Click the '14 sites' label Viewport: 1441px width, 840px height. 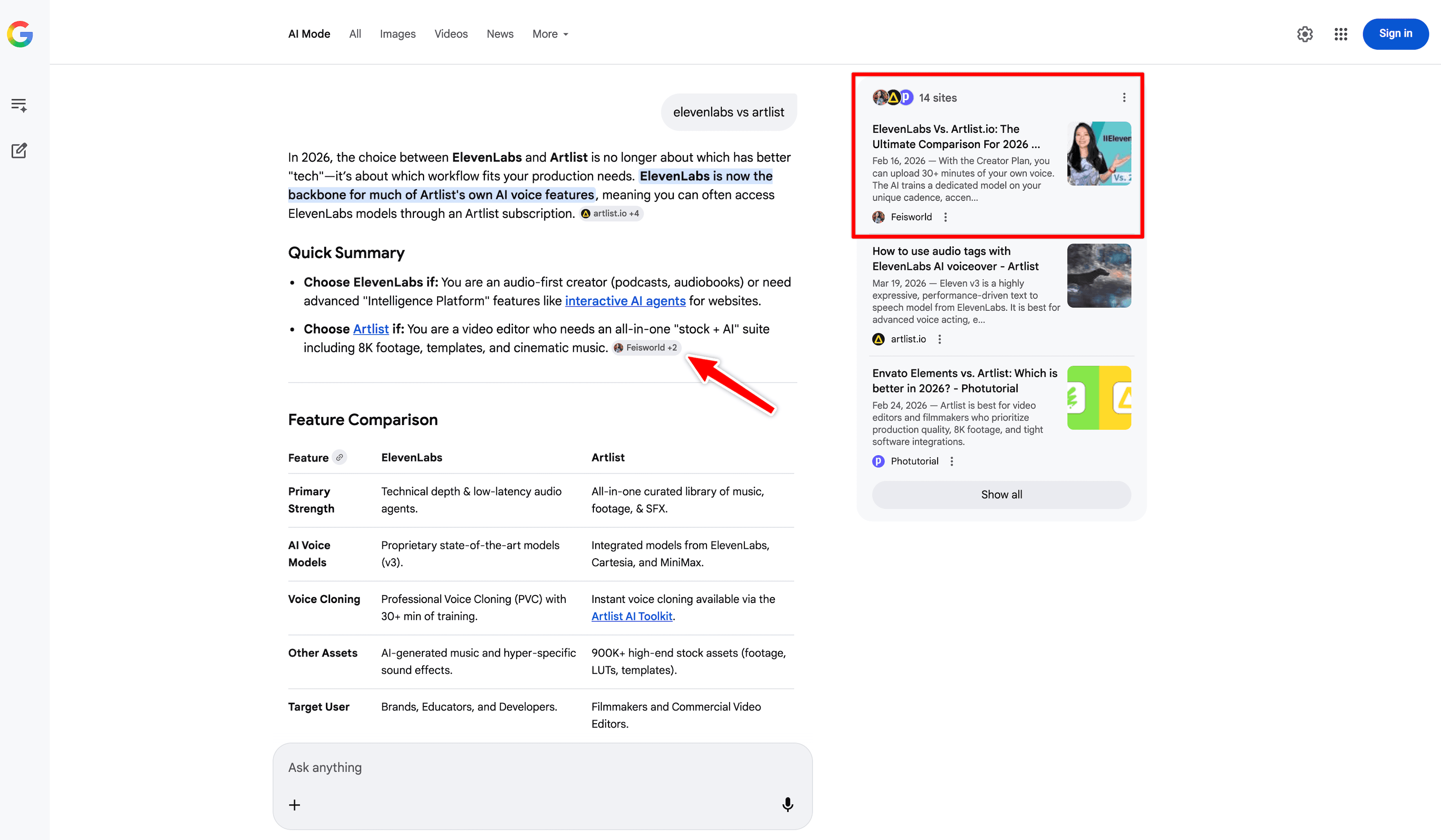click(938, 98)
